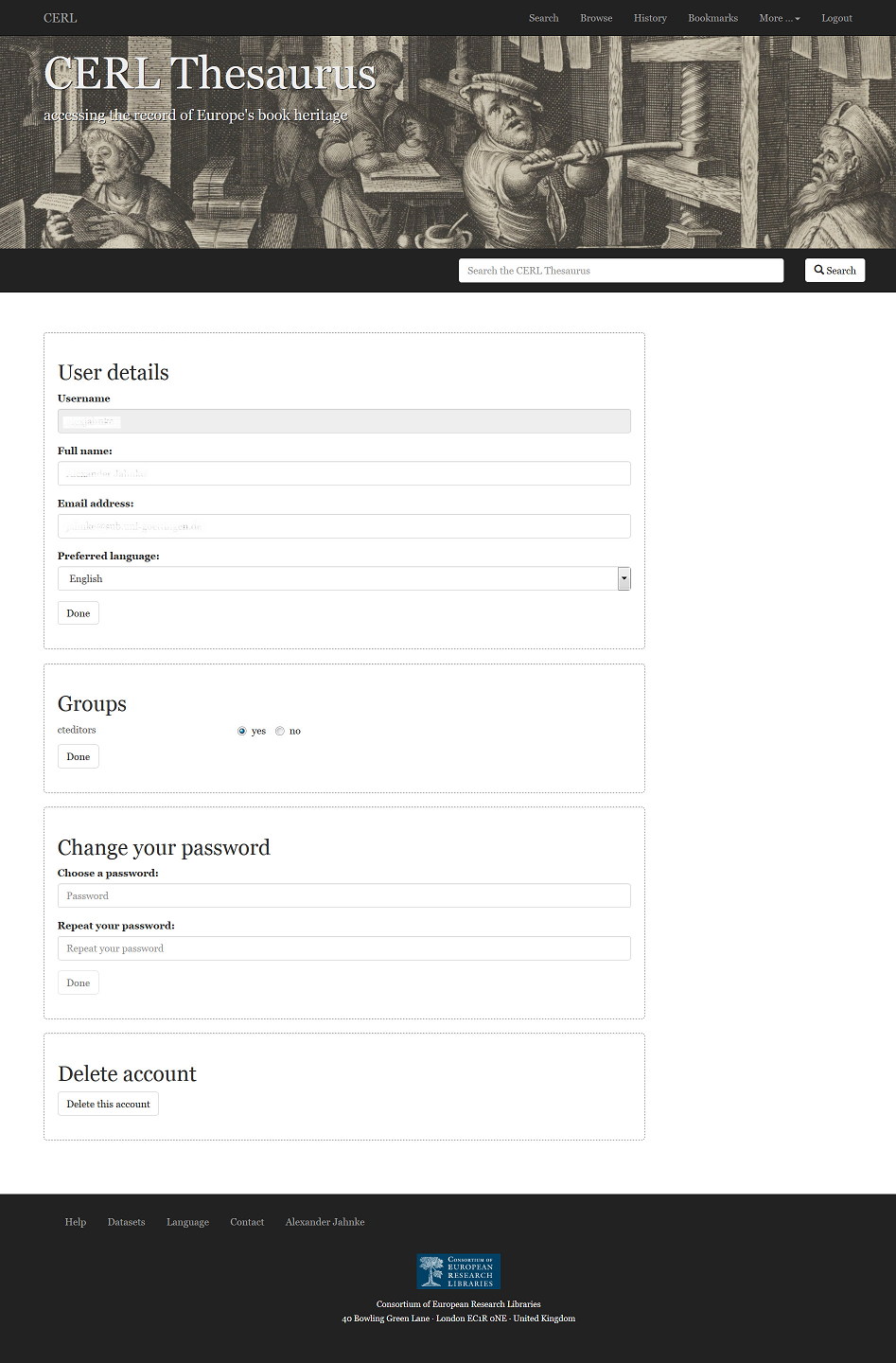This screenshot has height=1363, width=896.
Task: Click the Search button with magnifier icon
Action: pos(835,271)
